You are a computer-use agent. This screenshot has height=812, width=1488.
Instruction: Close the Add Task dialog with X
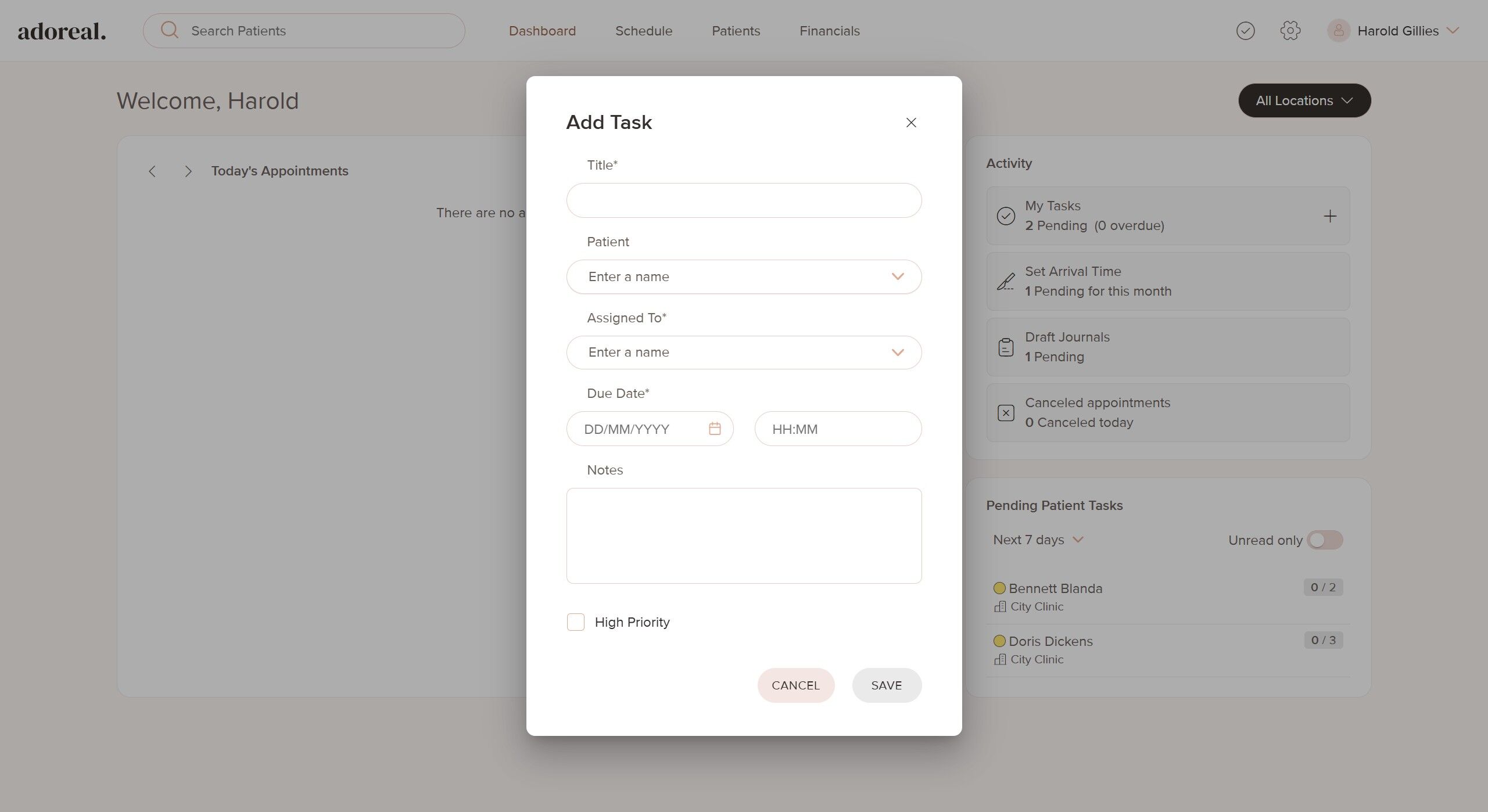click(x=910, y=123)
